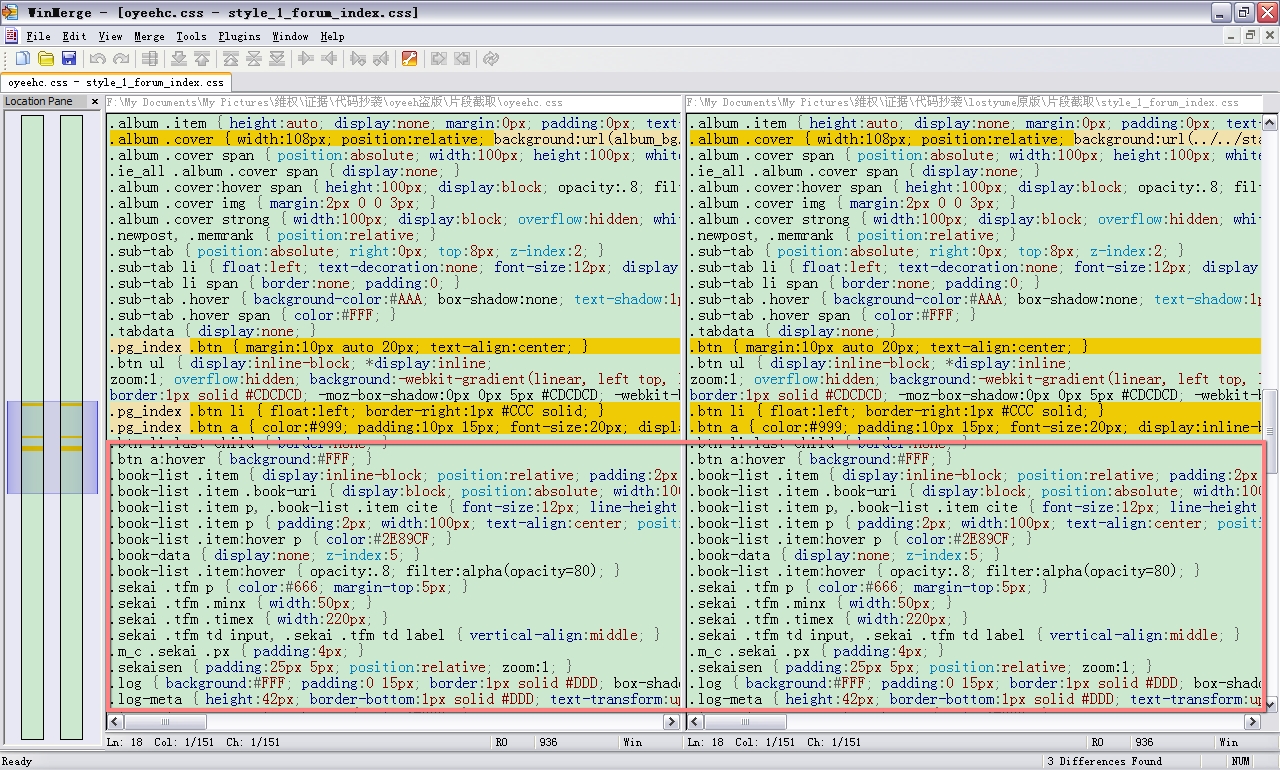Close the Location Pane
The height and width of the screenshot is (770, 1280).
[95, 101]
